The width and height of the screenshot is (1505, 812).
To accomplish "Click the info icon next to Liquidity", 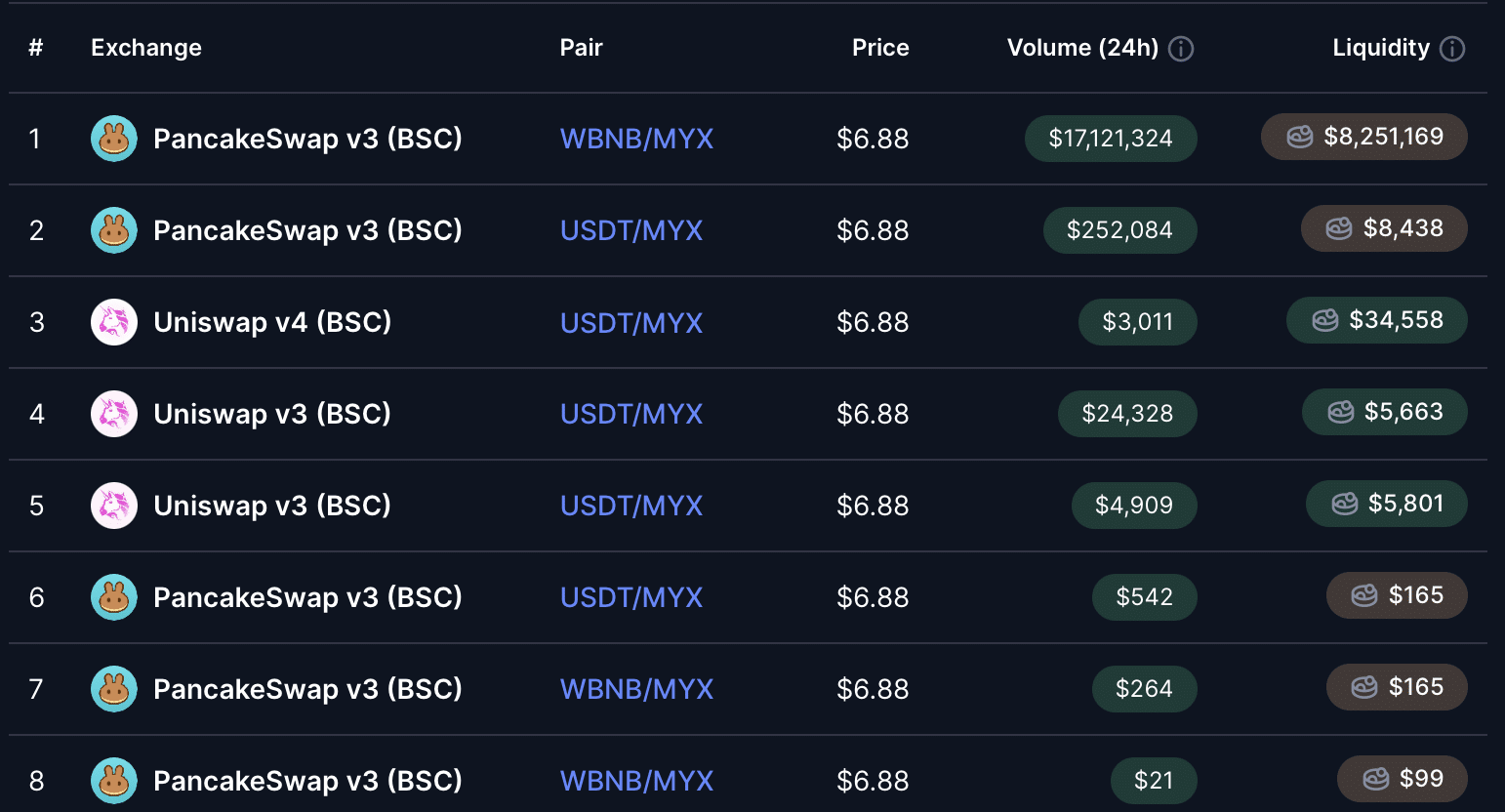I will point(1451,48).
